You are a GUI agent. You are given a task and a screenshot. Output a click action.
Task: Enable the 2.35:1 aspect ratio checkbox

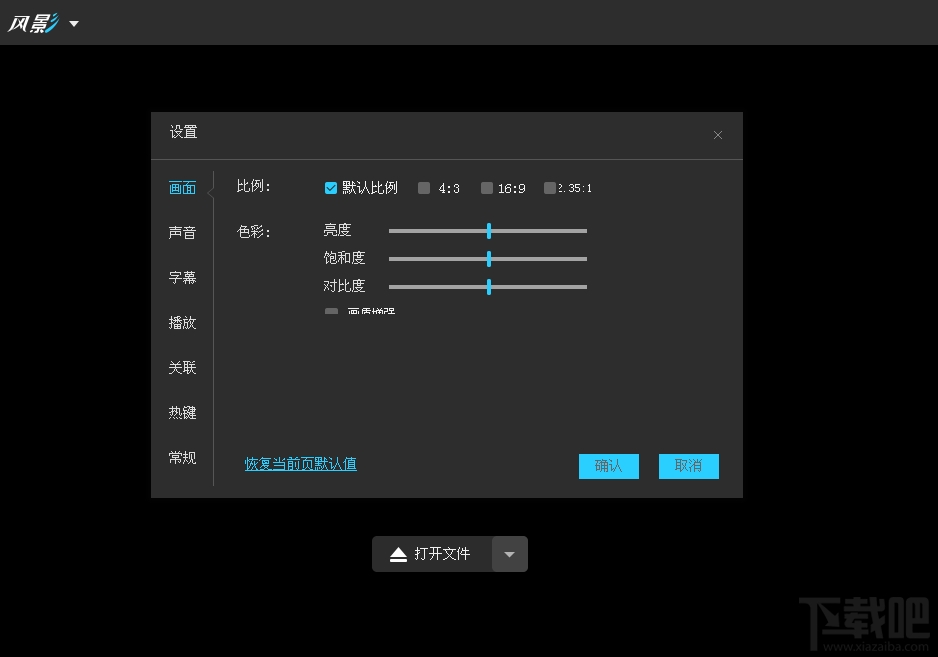pyautogui.click(x=549, y=187)
